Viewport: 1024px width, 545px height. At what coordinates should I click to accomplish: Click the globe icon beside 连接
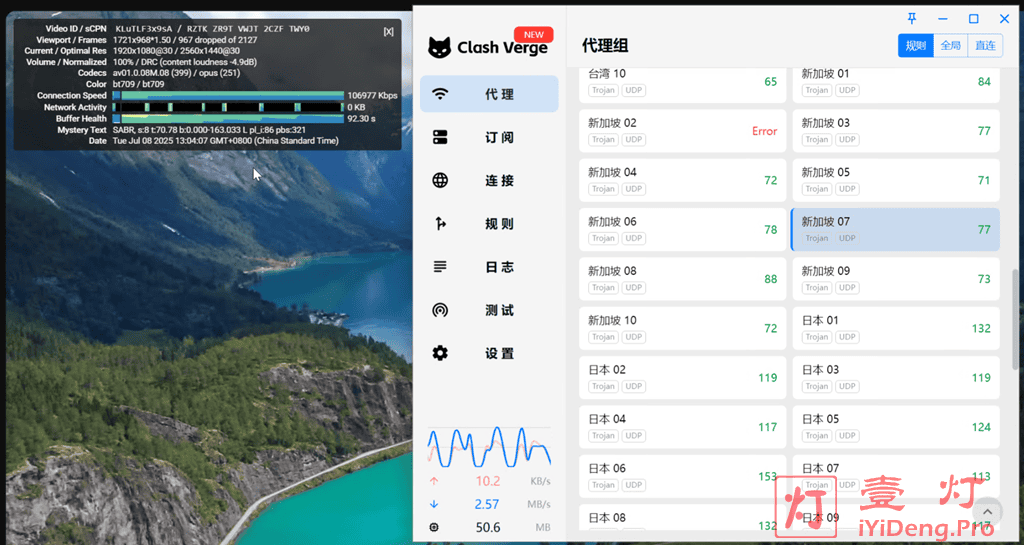(x=440, y=181)
